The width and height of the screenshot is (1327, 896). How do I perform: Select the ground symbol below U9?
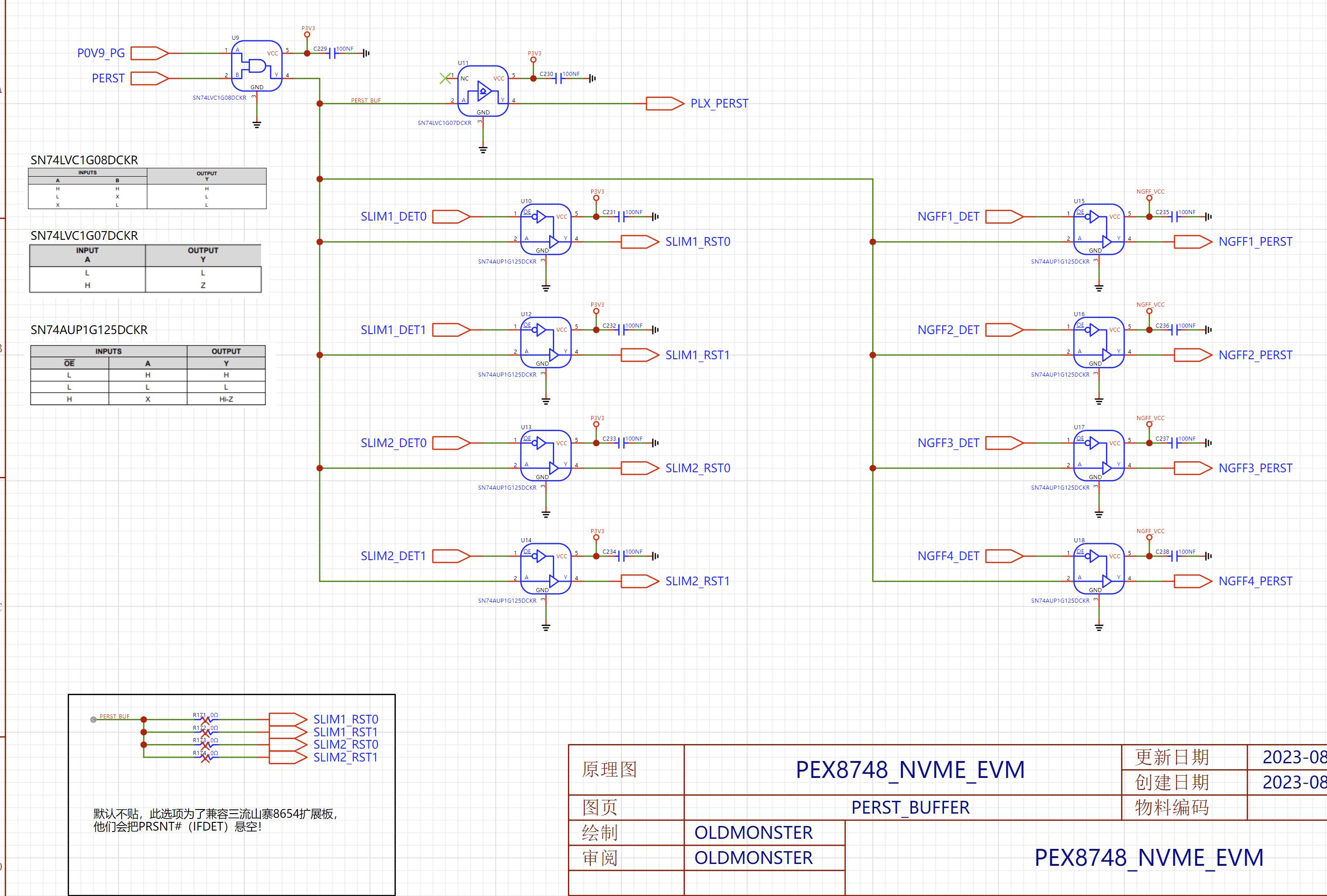pos(256,124)
